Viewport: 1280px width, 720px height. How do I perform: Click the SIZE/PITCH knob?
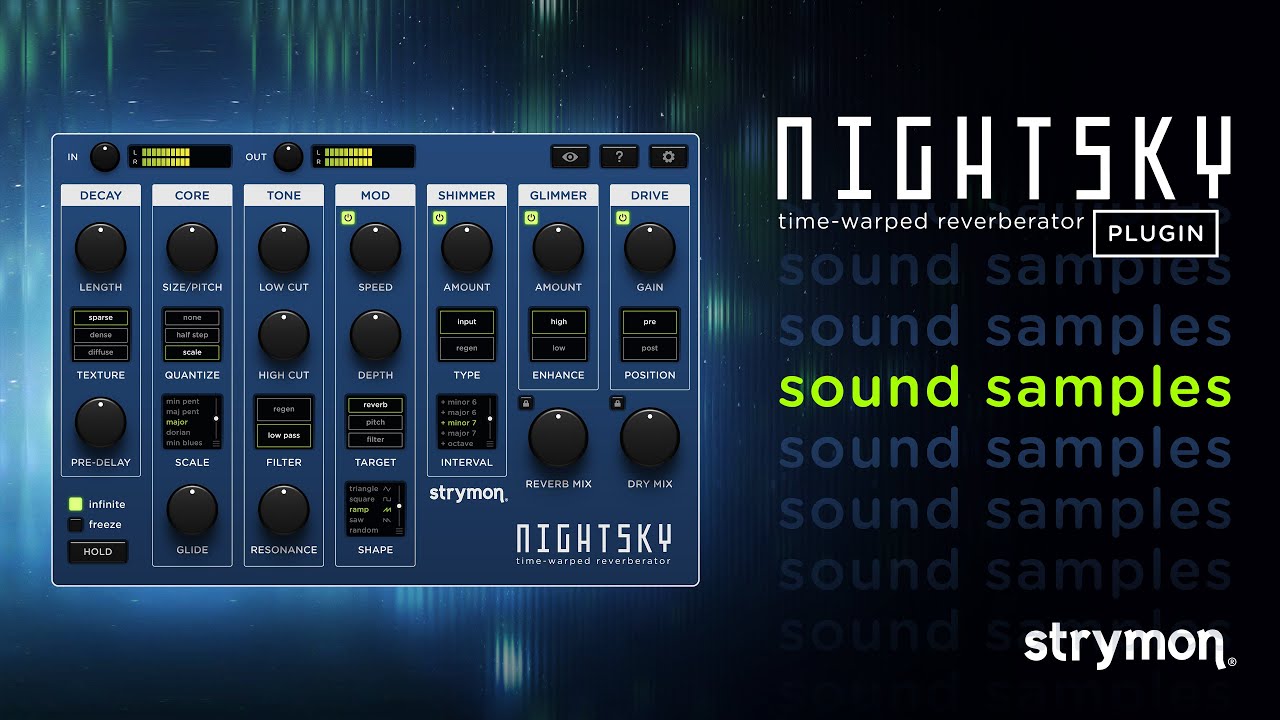[192, 248]
